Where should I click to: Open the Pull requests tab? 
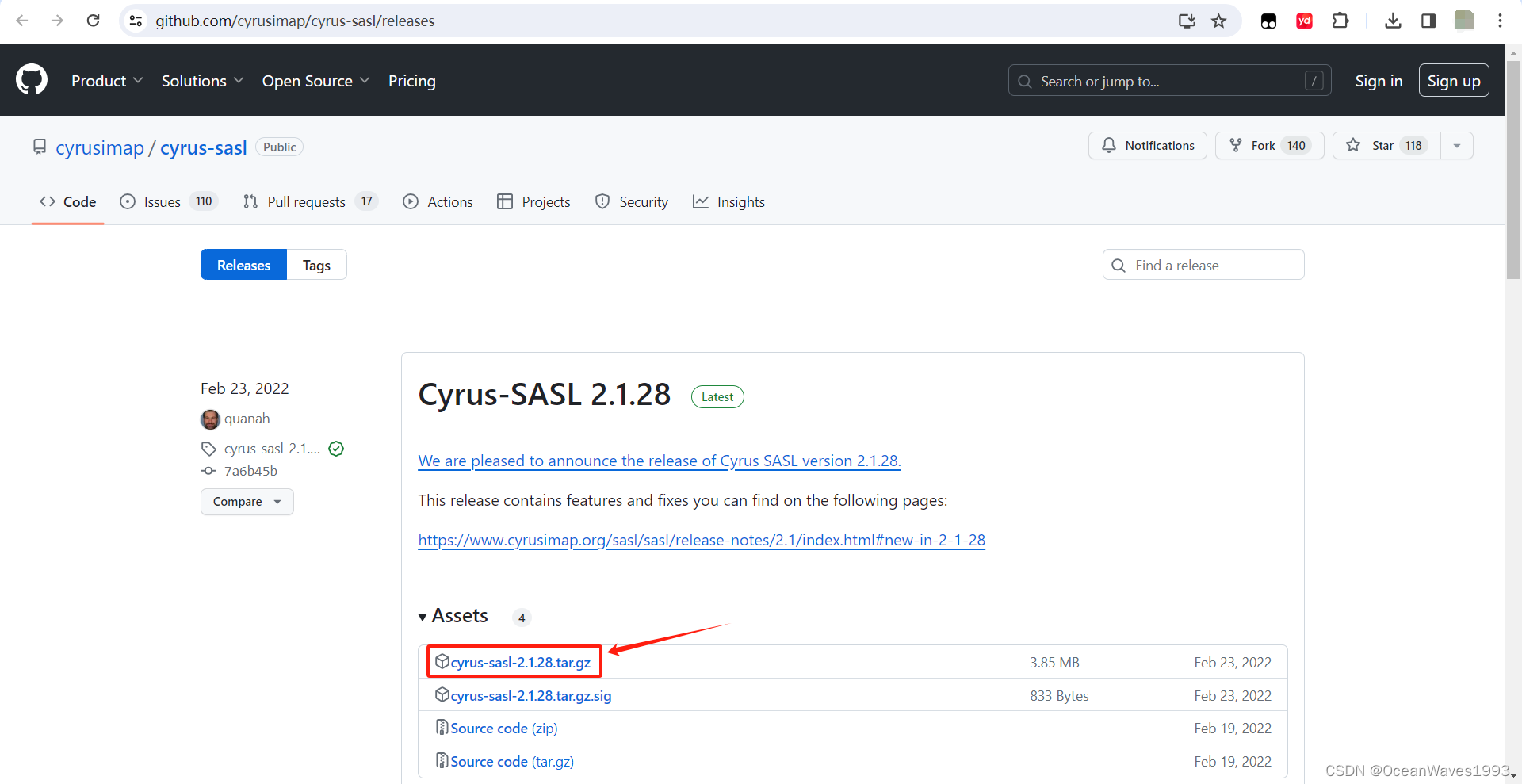(310, 202)
